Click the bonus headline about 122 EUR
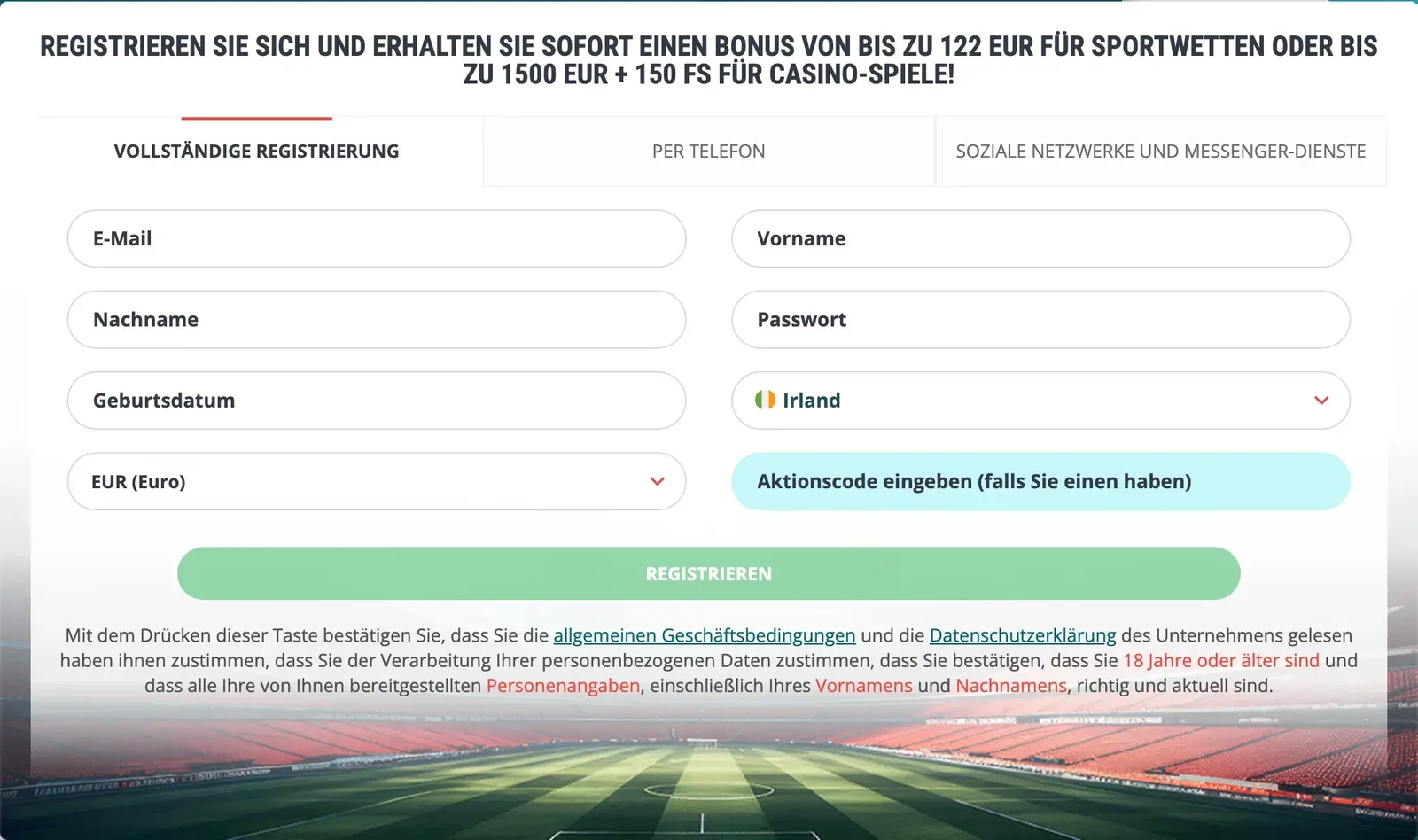The image size is (1418, 840). point(709,60)
